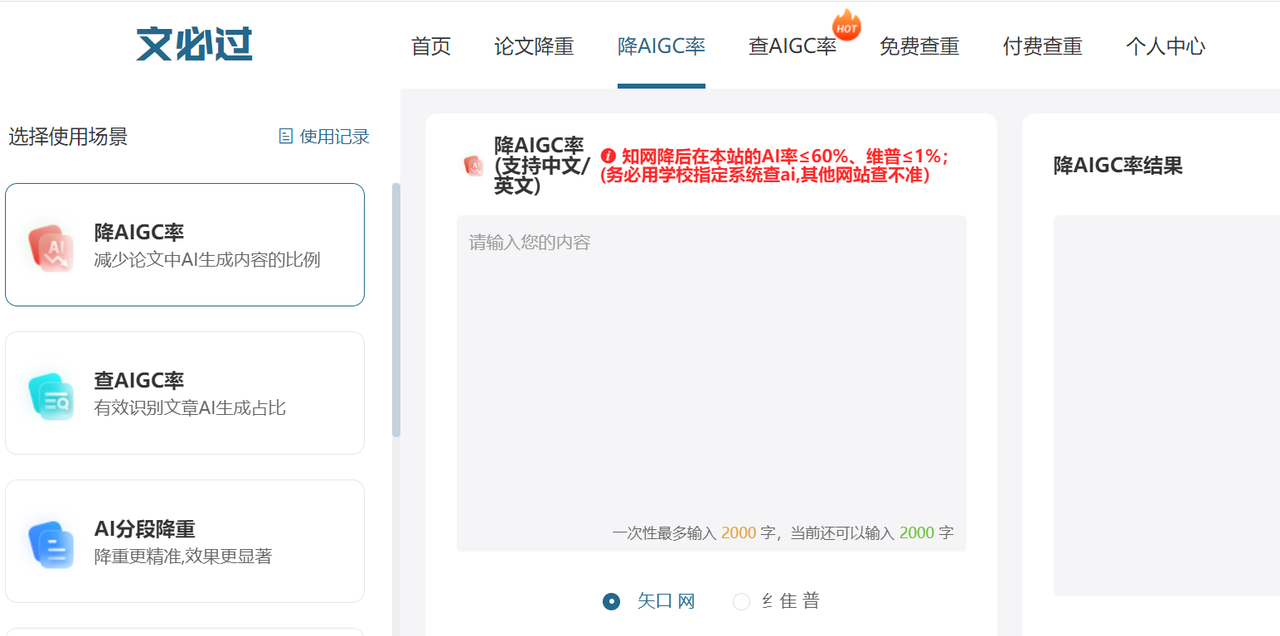
Task: Open the 首页 navigation tab
Action: [x=431, y=46]
